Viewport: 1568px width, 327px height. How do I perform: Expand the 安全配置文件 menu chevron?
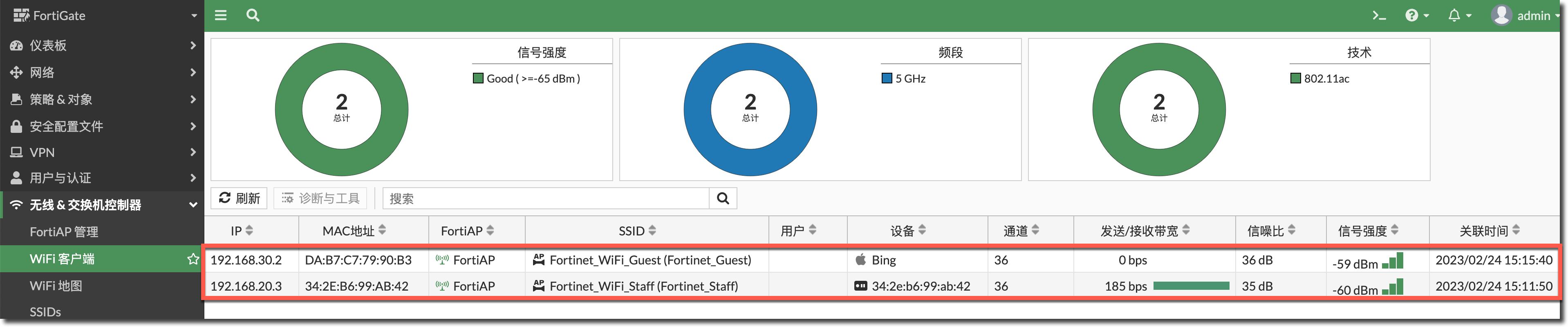tap(193, 126)
